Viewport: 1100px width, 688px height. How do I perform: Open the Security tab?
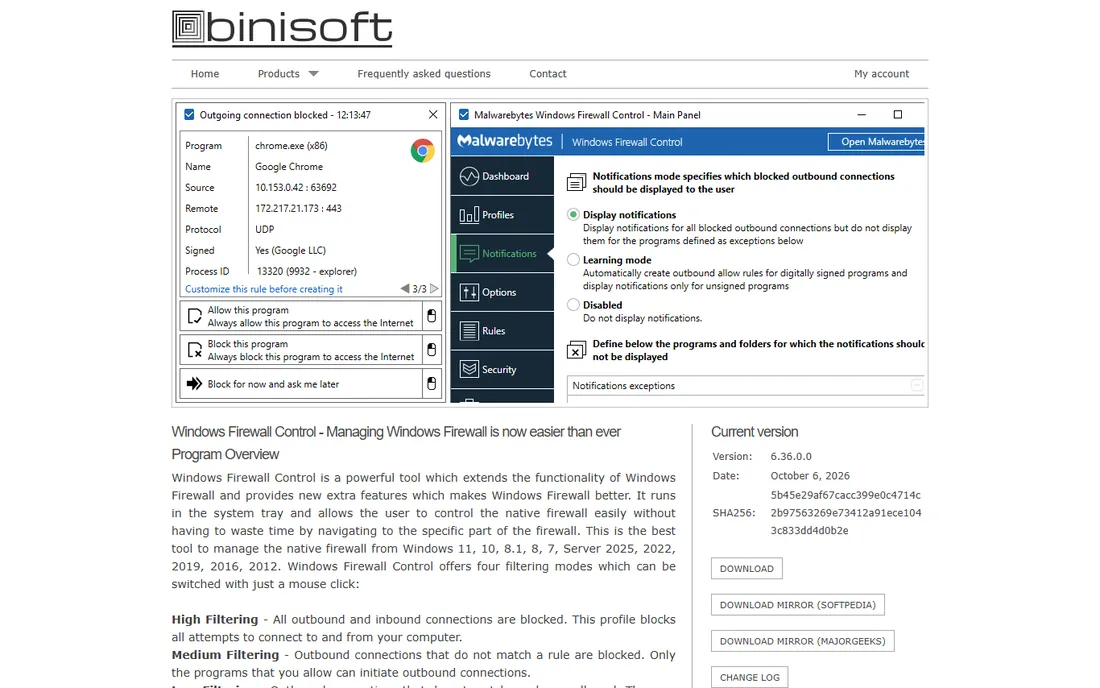tap(502, 369)
